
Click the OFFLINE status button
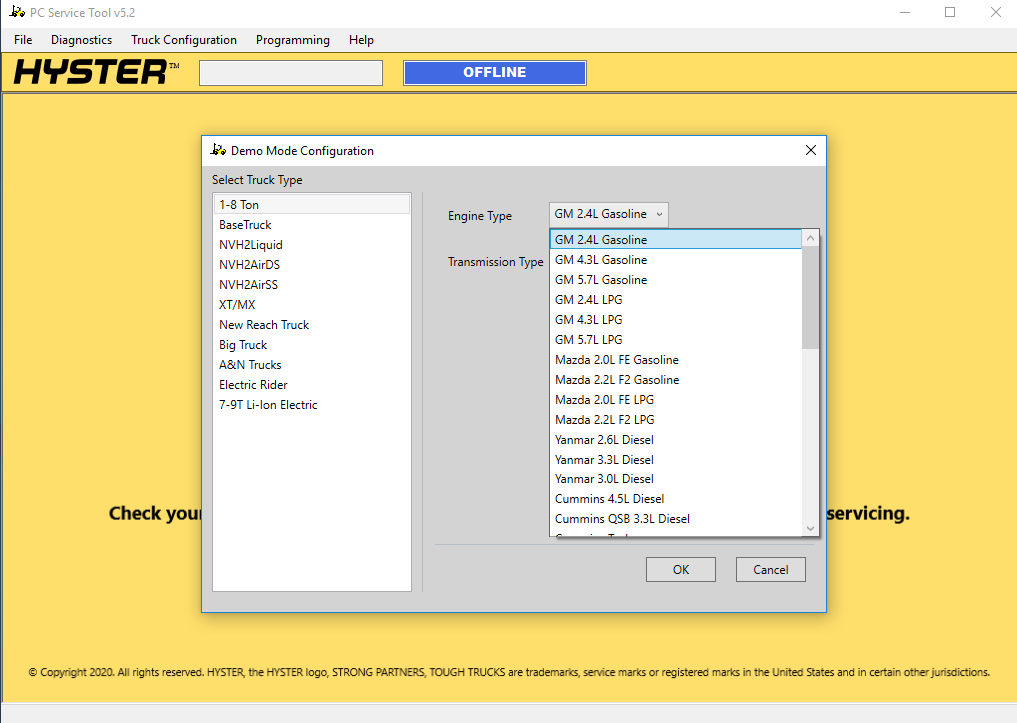pos(494,72)
